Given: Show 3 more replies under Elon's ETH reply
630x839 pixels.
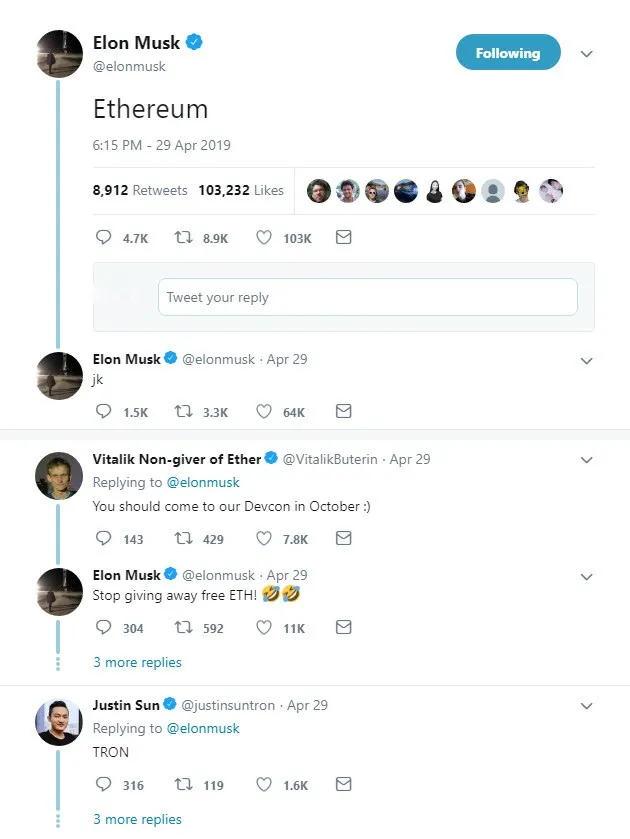Looking at the screenshot, I should click(137, 662).
